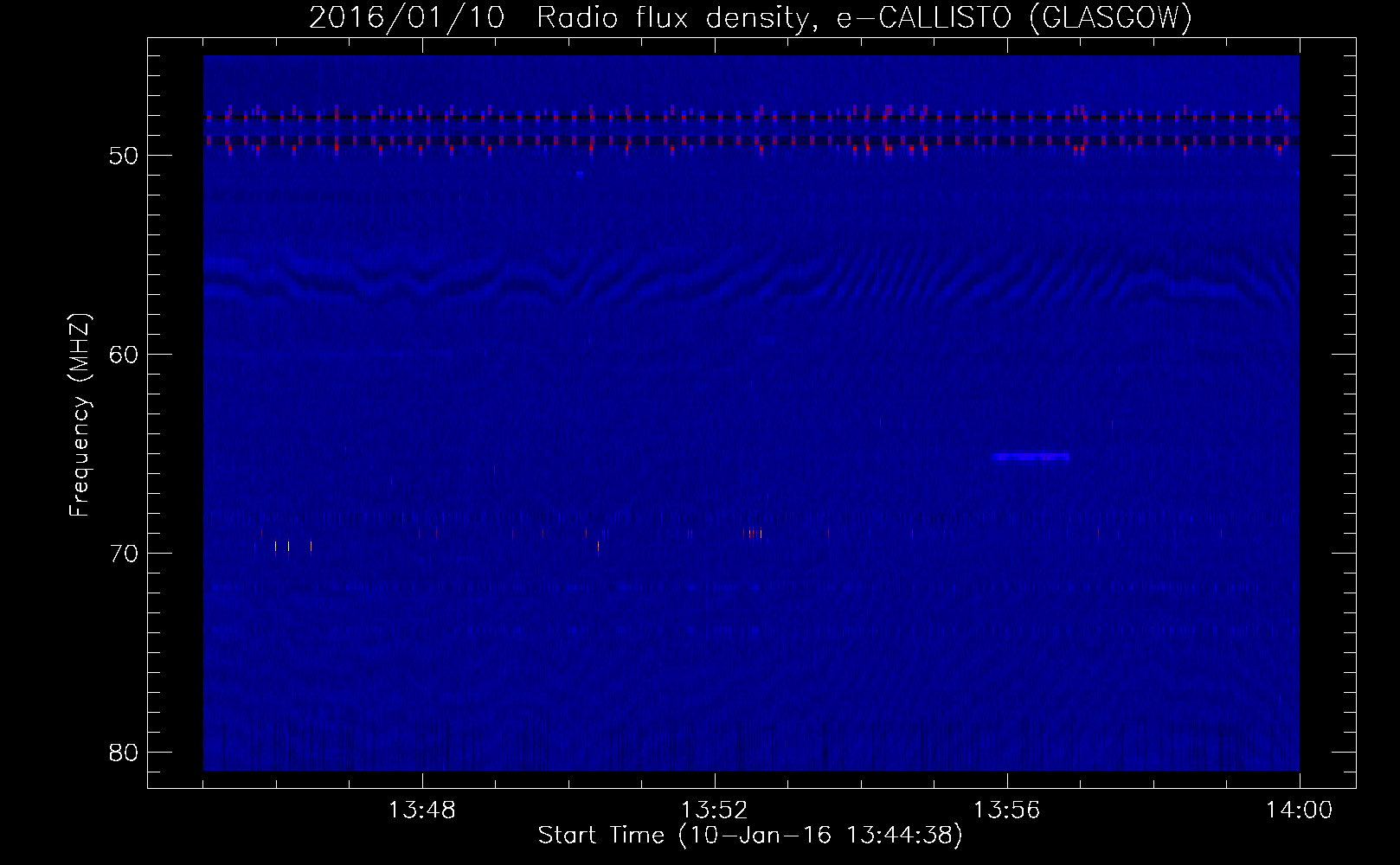Click the 80 frequency axis label
The width and height of the screenshot is (1400, 865).
pos(125,753)
